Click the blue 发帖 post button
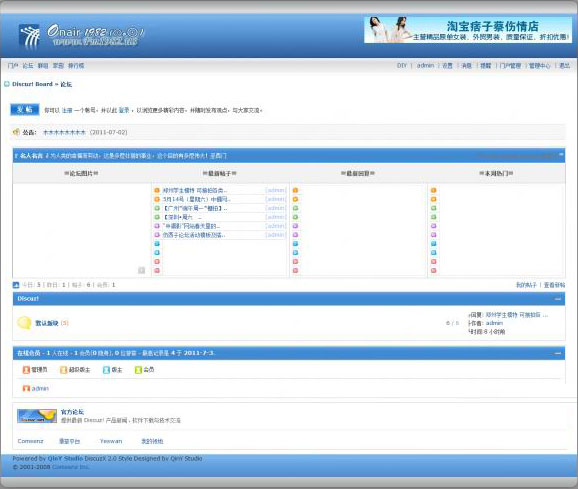The height and width of the screenshot is (489, 578). click(x=25, y=109)
